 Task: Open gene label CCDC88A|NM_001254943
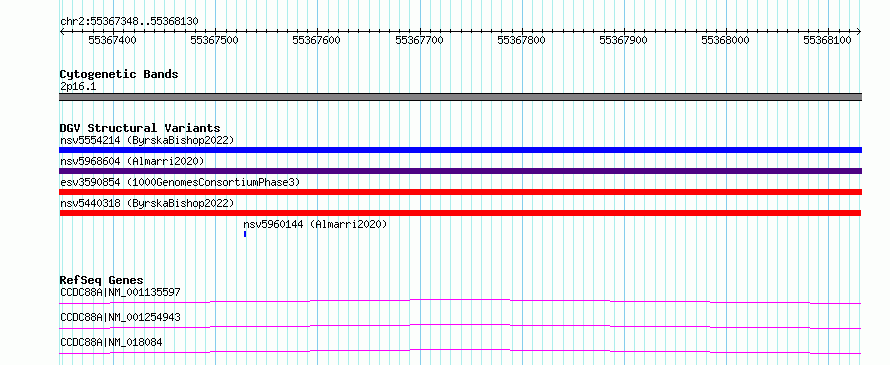click(120, 317)
